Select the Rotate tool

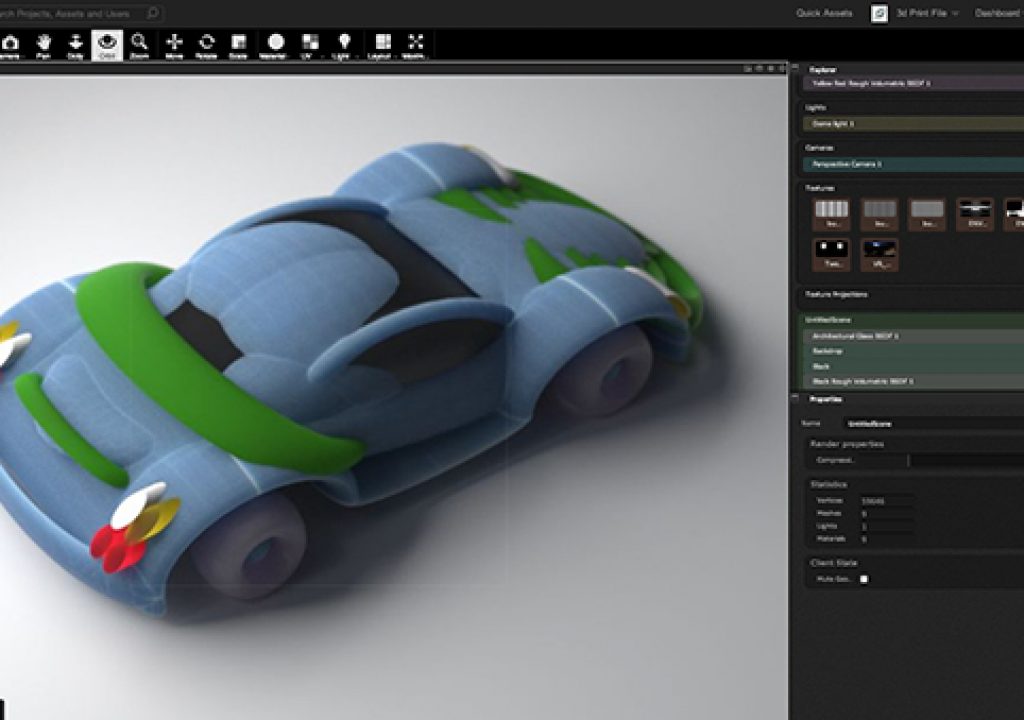206,46
